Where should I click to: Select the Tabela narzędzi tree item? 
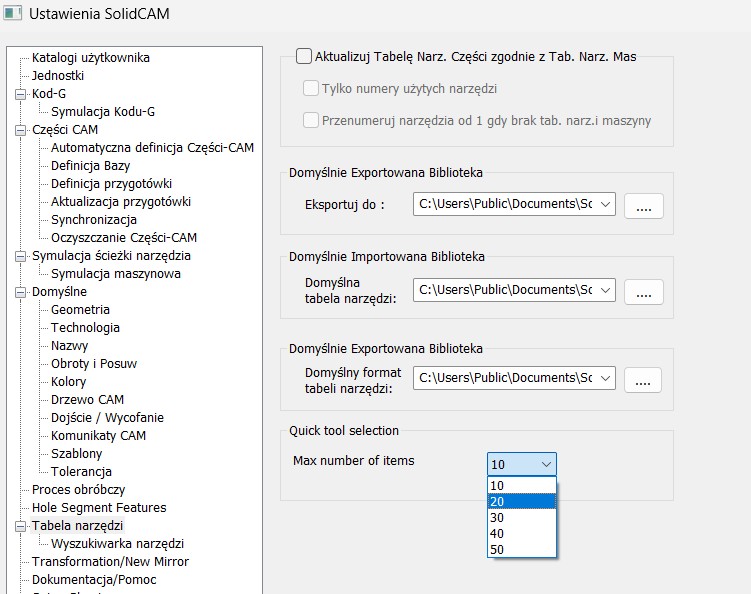pos(78,525)
